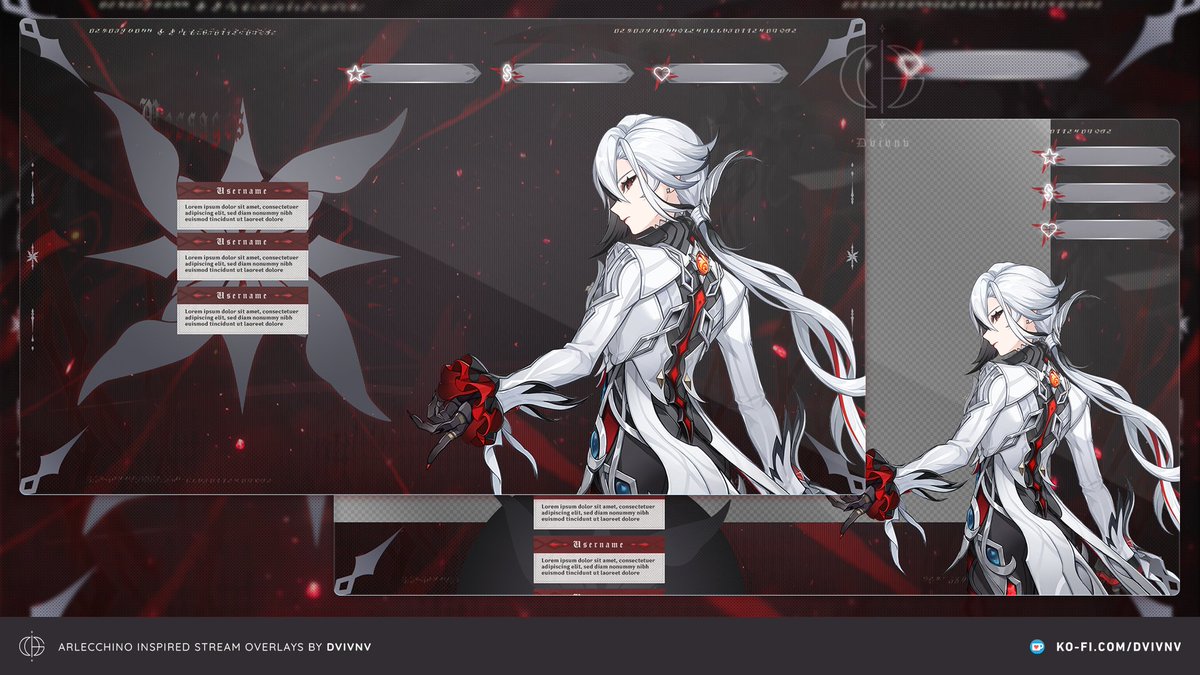Click the label bar beside the main overlay dollar icon
Viewport: 1200px width, 675px height.
click(573, 73)
